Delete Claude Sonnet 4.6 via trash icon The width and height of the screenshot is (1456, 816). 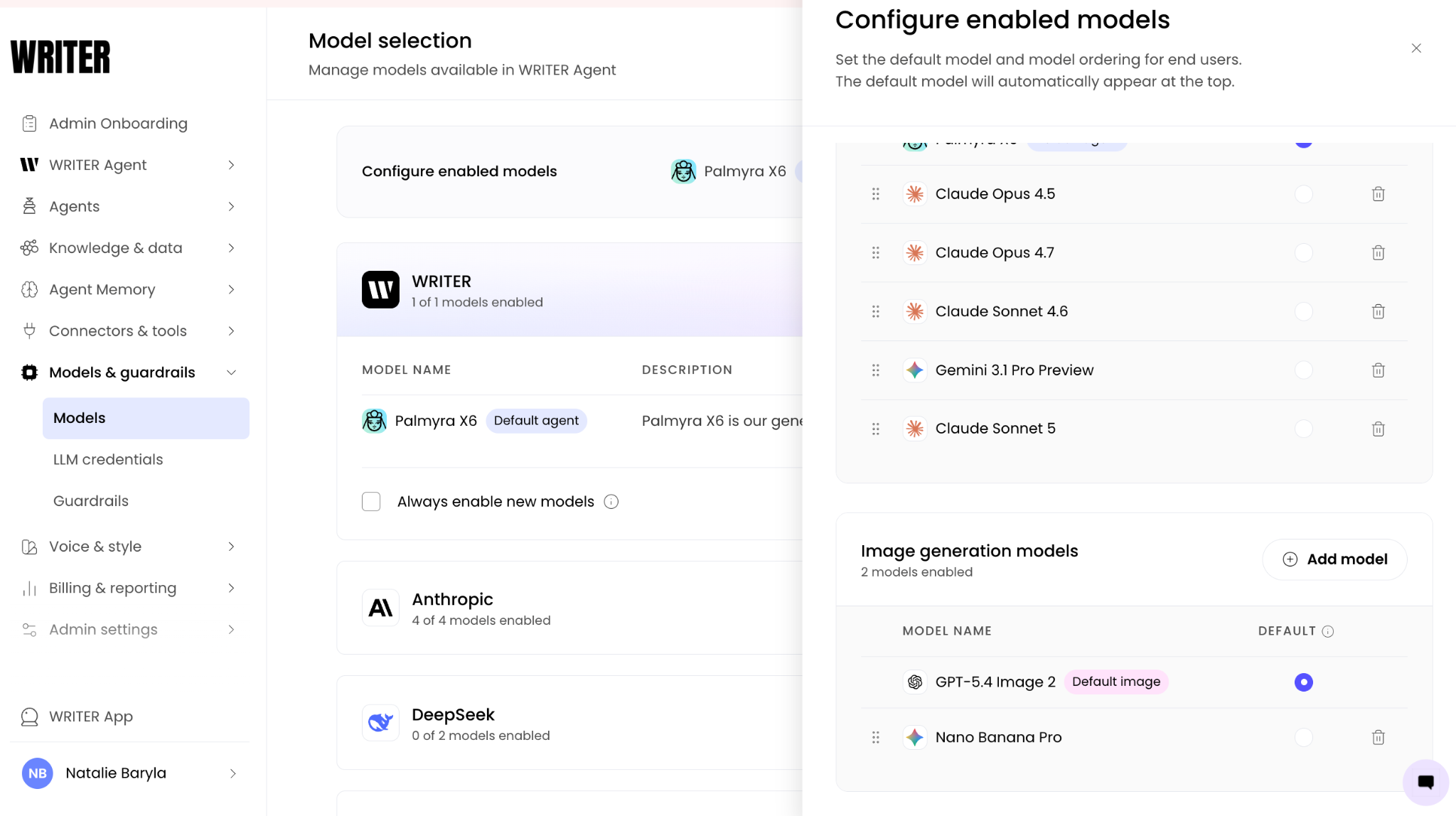1378,311
